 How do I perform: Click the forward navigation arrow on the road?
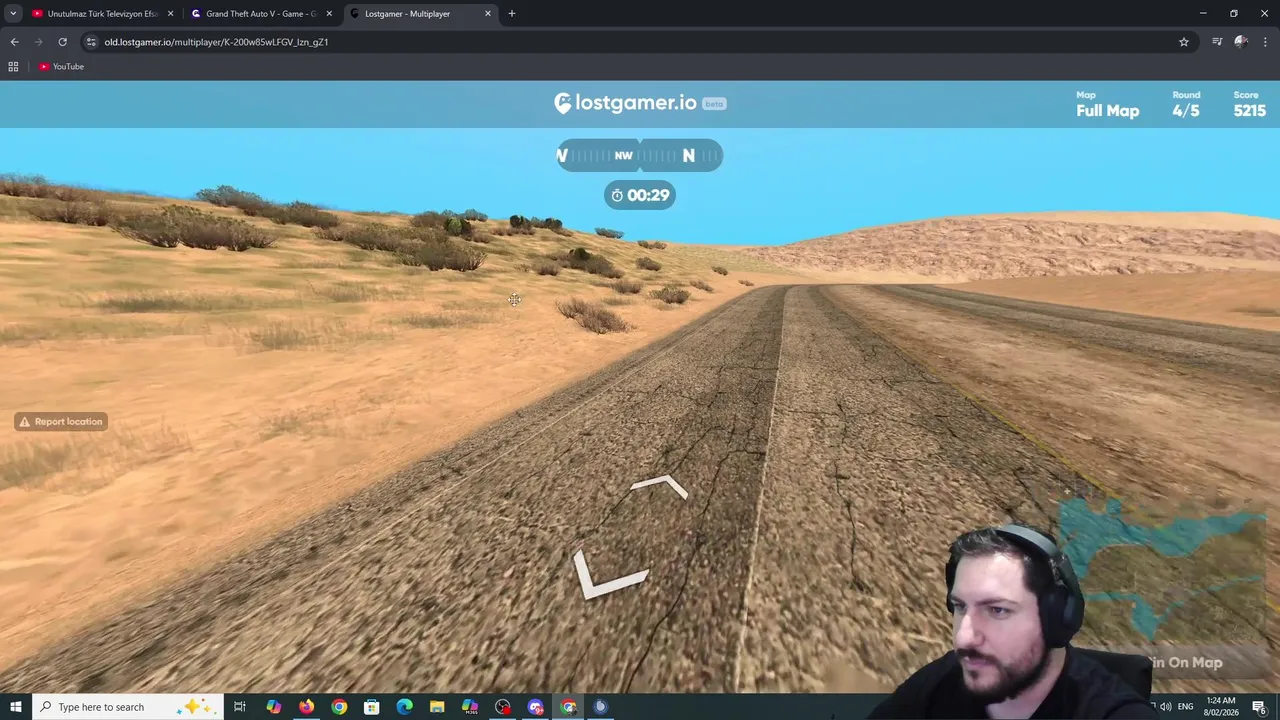[660, 488]
